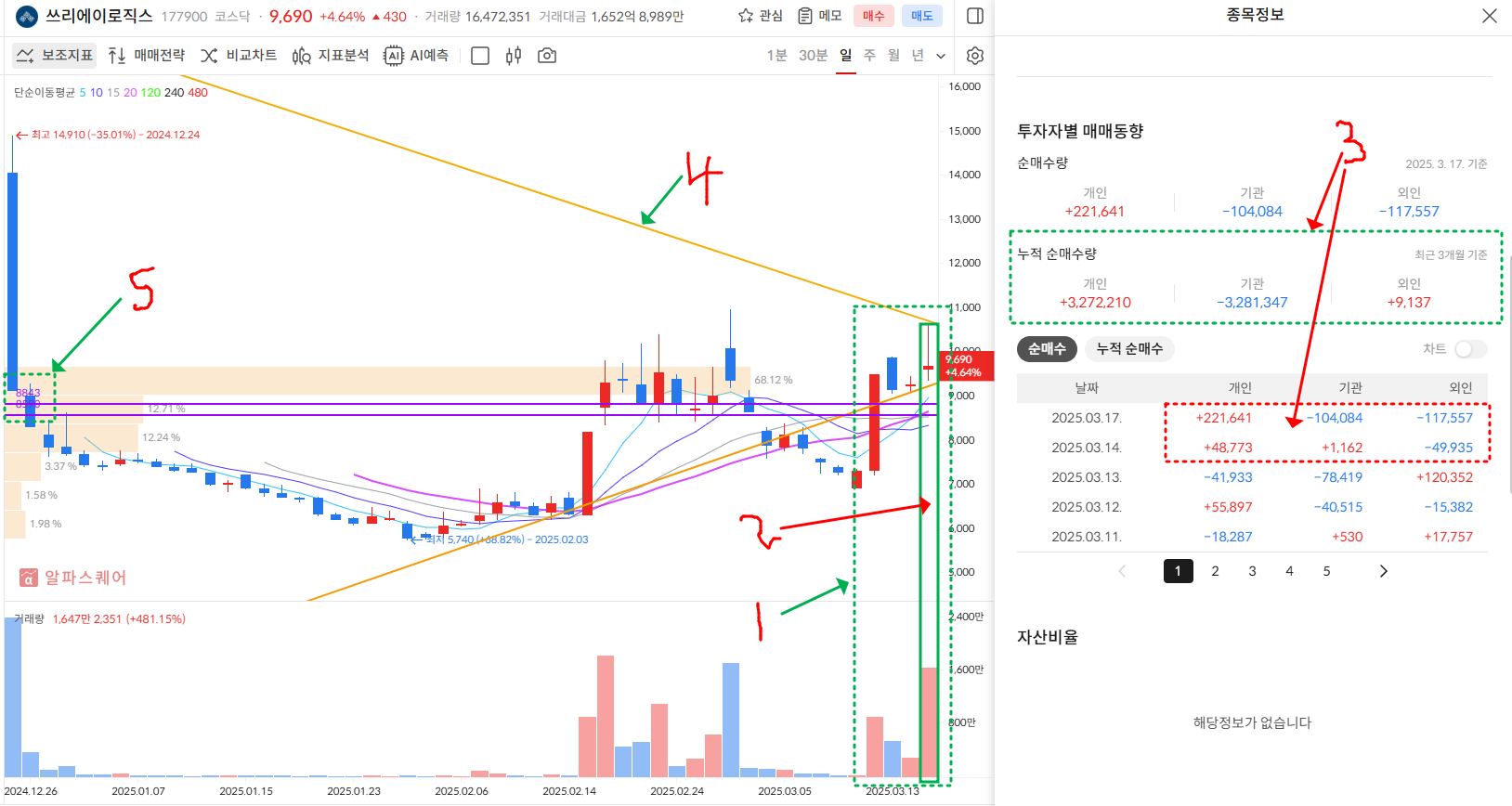Go to page 4
1512x806 pixels.
1289,571
